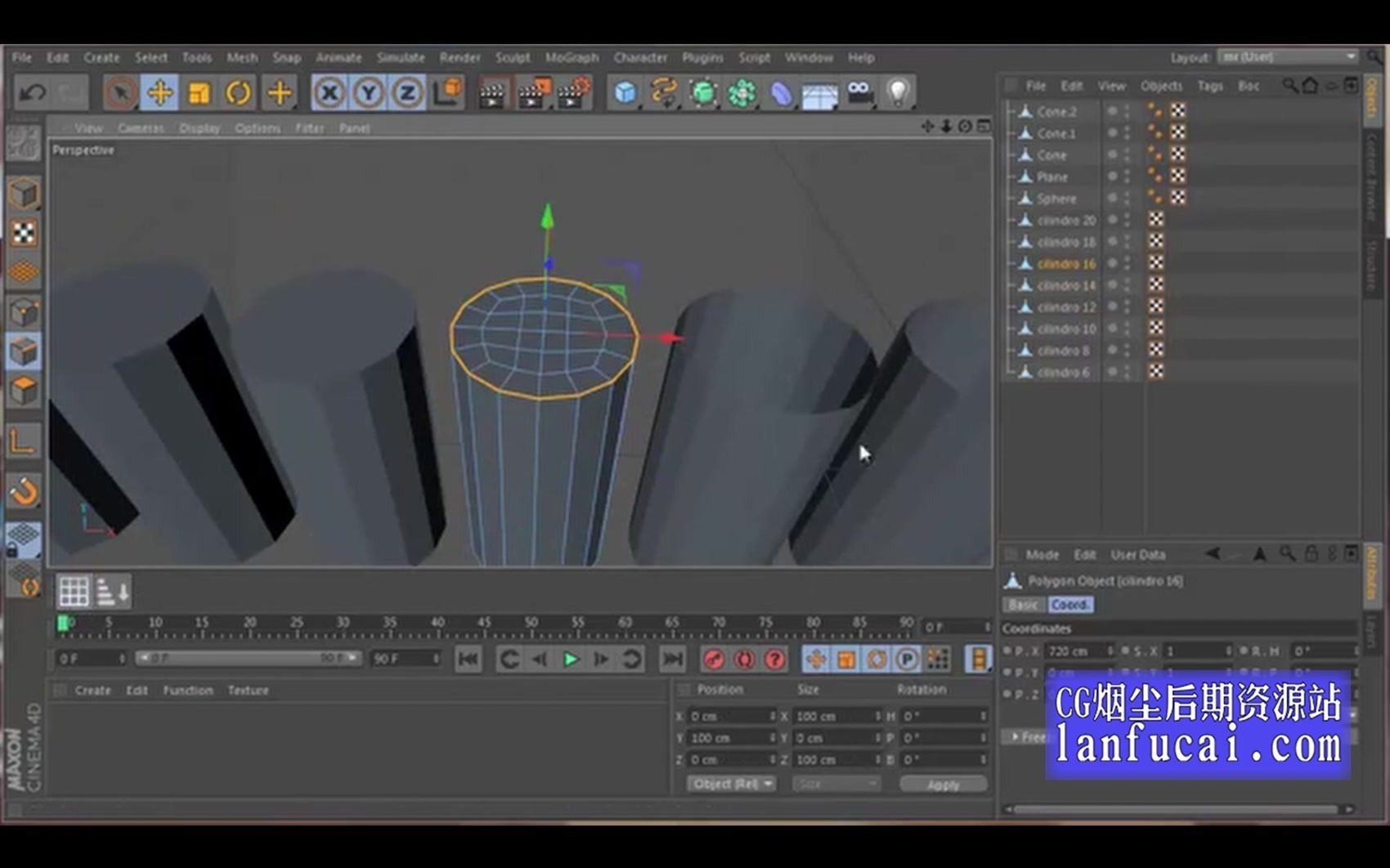
Task: Lock the X axis icon
Action: click(330, 92)
